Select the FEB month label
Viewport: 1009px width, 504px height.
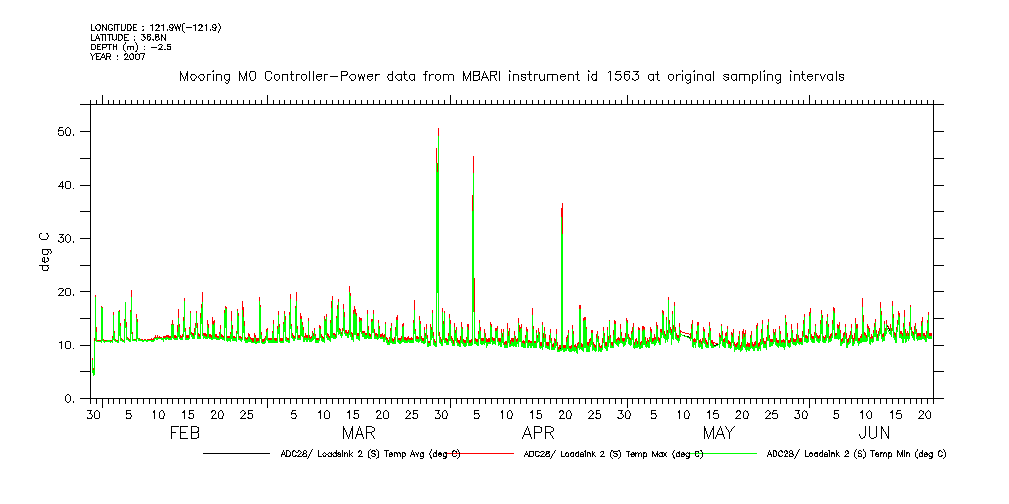coord(185,433)
